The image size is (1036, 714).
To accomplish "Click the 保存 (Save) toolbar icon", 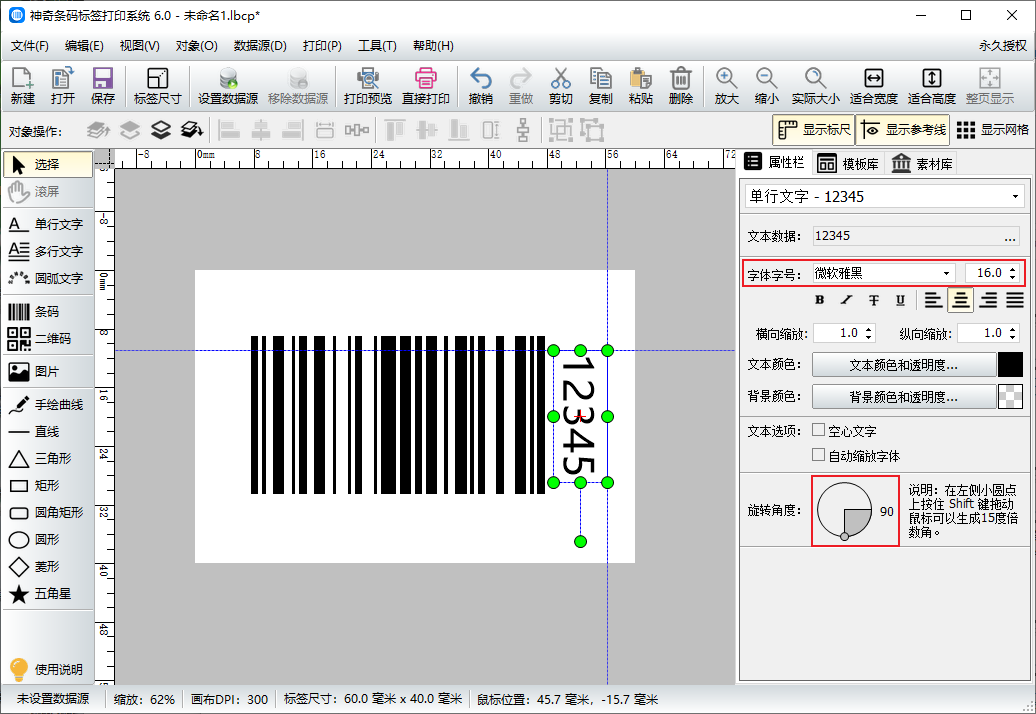I will [x=102, y=86].
